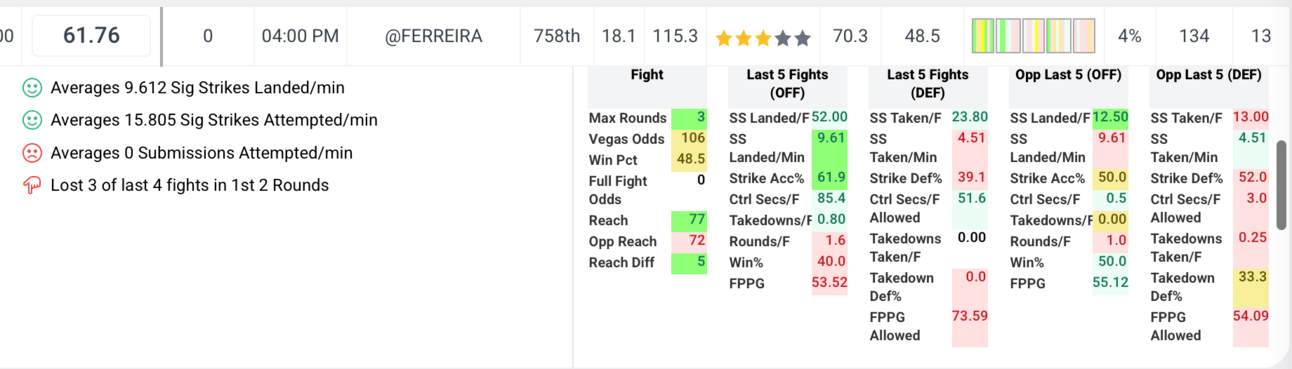Image resolution: width=1292 pixels, height=369 pixels.
Task: Click the 61.76 projection input box
Action: 92,36
